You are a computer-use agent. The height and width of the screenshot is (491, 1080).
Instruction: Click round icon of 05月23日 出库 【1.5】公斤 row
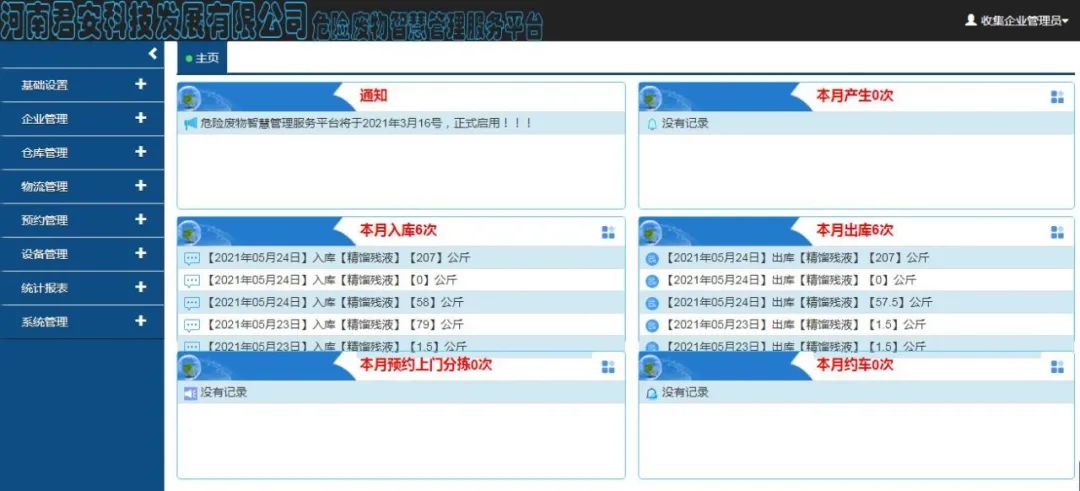[652, 325]
